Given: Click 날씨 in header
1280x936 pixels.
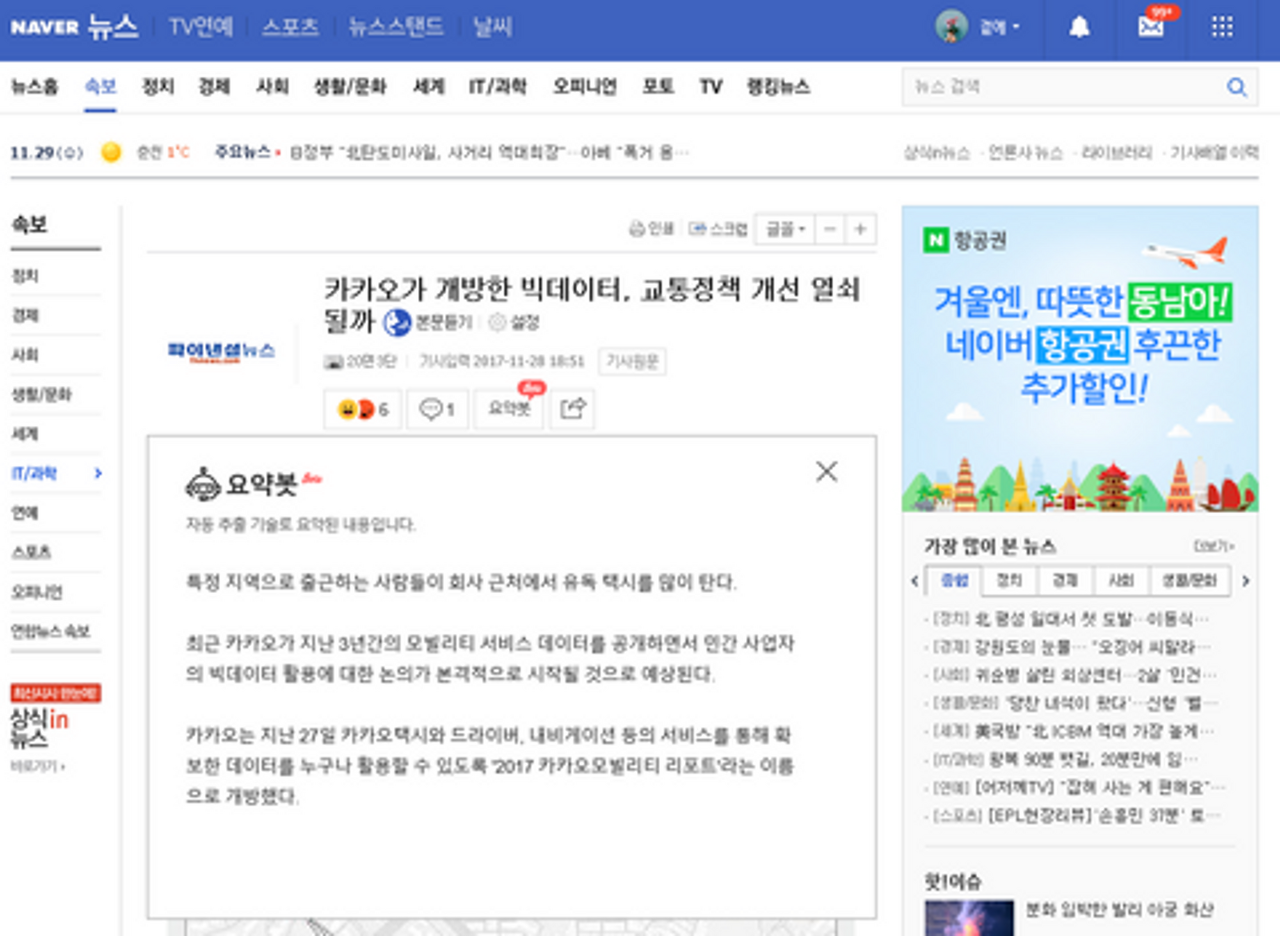Looking at the screenshot, I should pyautogui.click(x=493, y=27).
